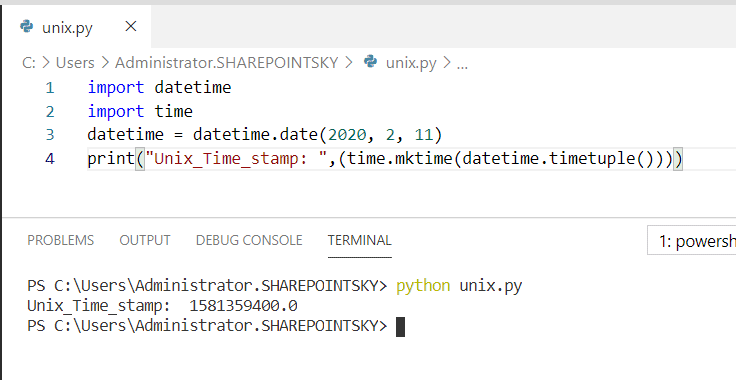This screenshot has height=380, width=736.
Task: Switch to the PROBLEMS panel tab
Action: pos(61,240)
